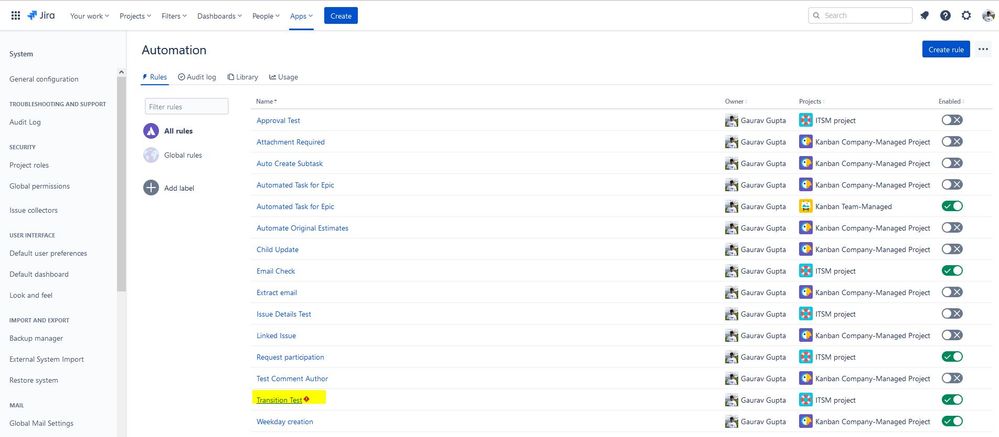Open the user profile avatar
999x437 pixels.
(988, 16)
